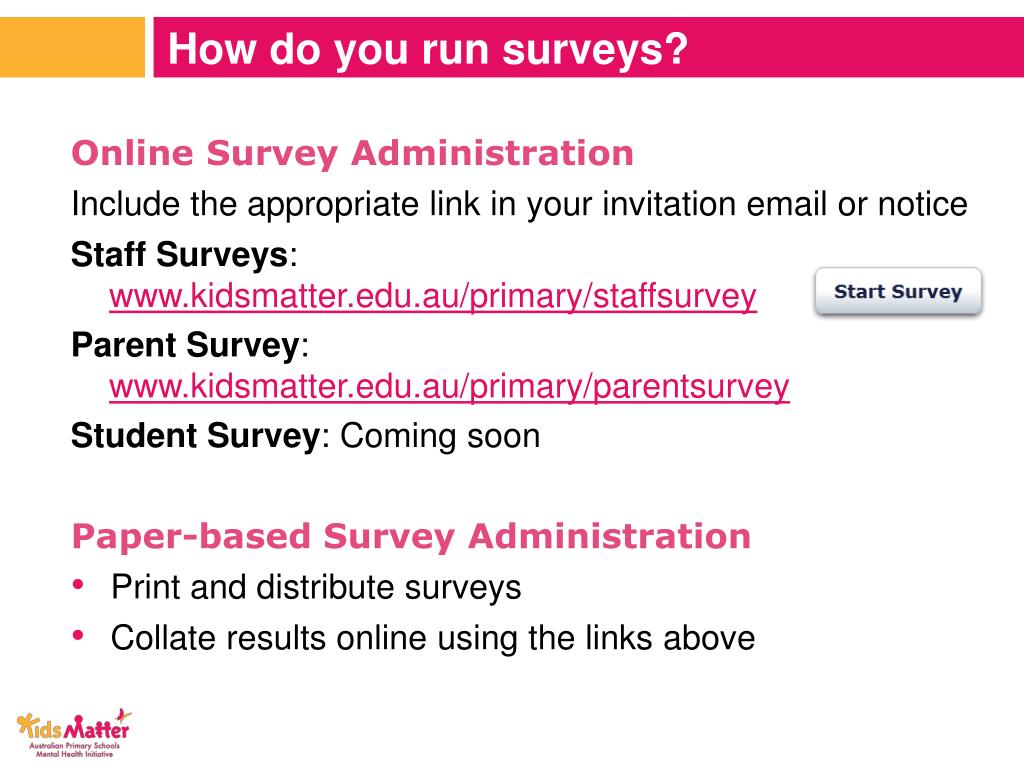Click the 'Staff Surveys' label
This screenshot has width=1024, height=768.
point(180,254)
